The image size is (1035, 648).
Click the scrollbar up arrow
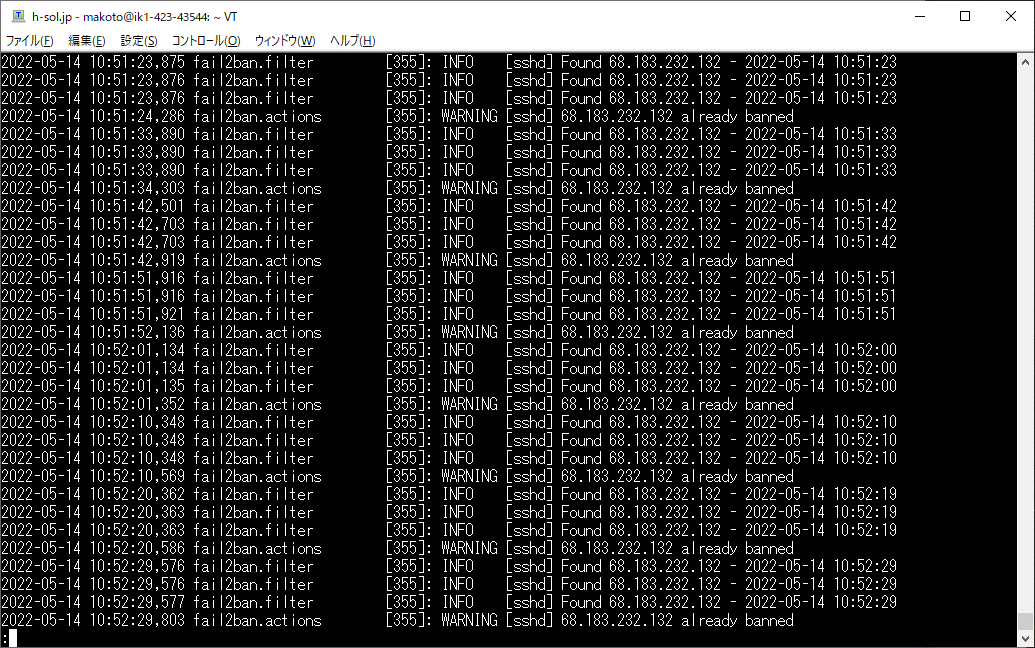(x=1025, y=62)
